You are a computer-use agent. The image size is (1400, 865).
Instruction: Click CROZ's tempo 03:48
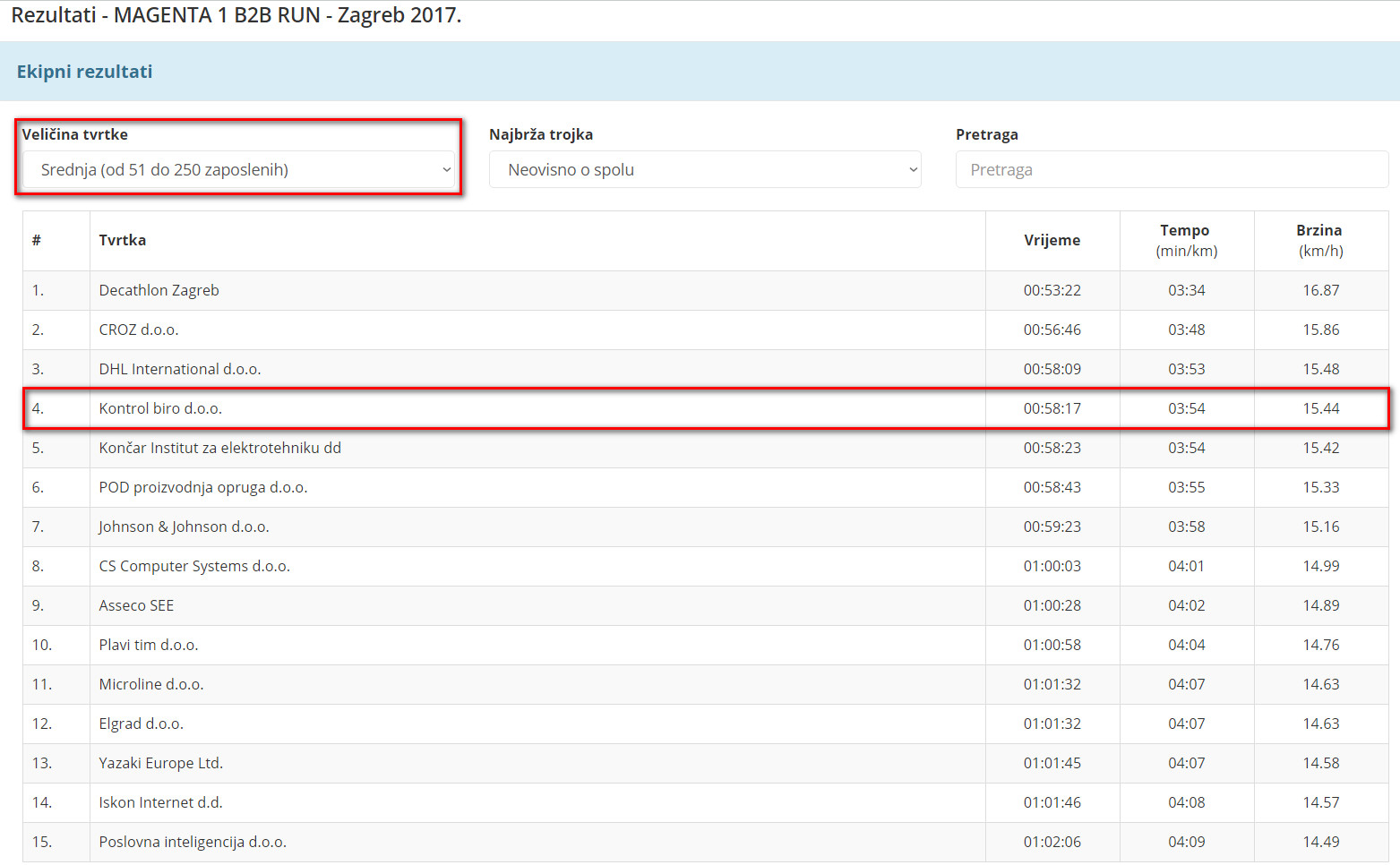click(1187, 330)
